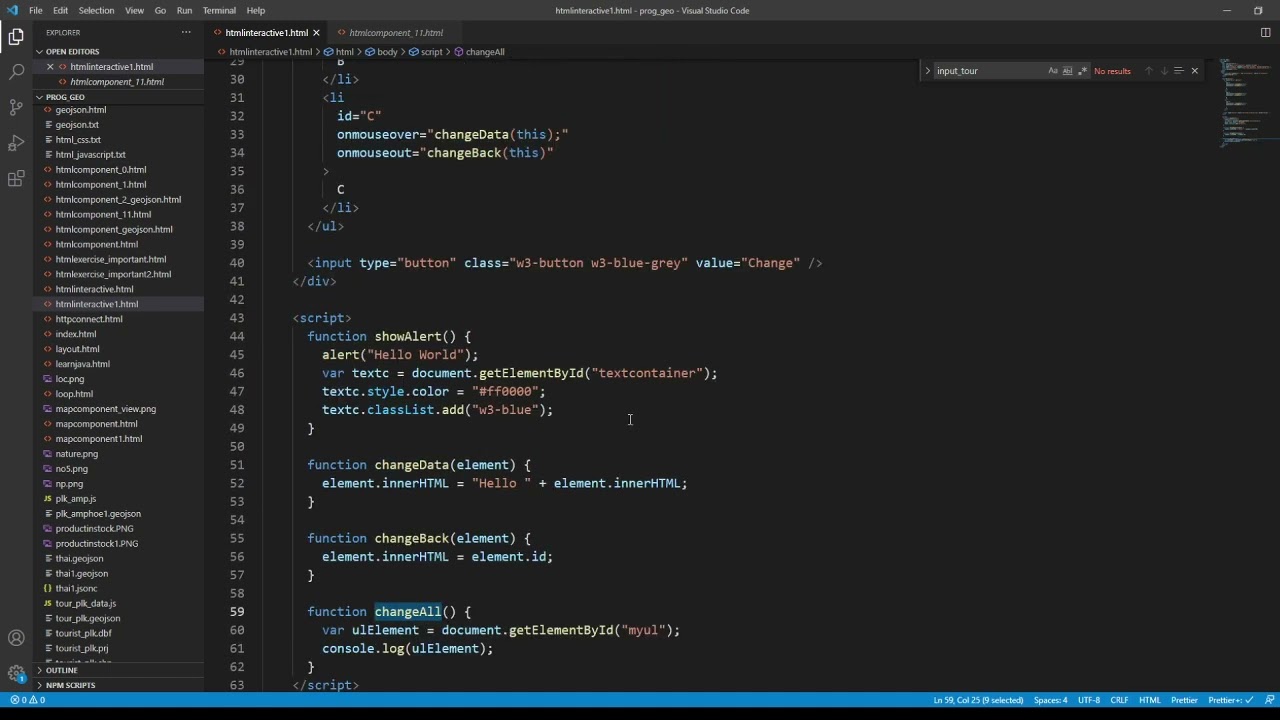The image size is (1280, 720).
Task: Open the Explorer view in activity bar
Action: coord(16,38)
